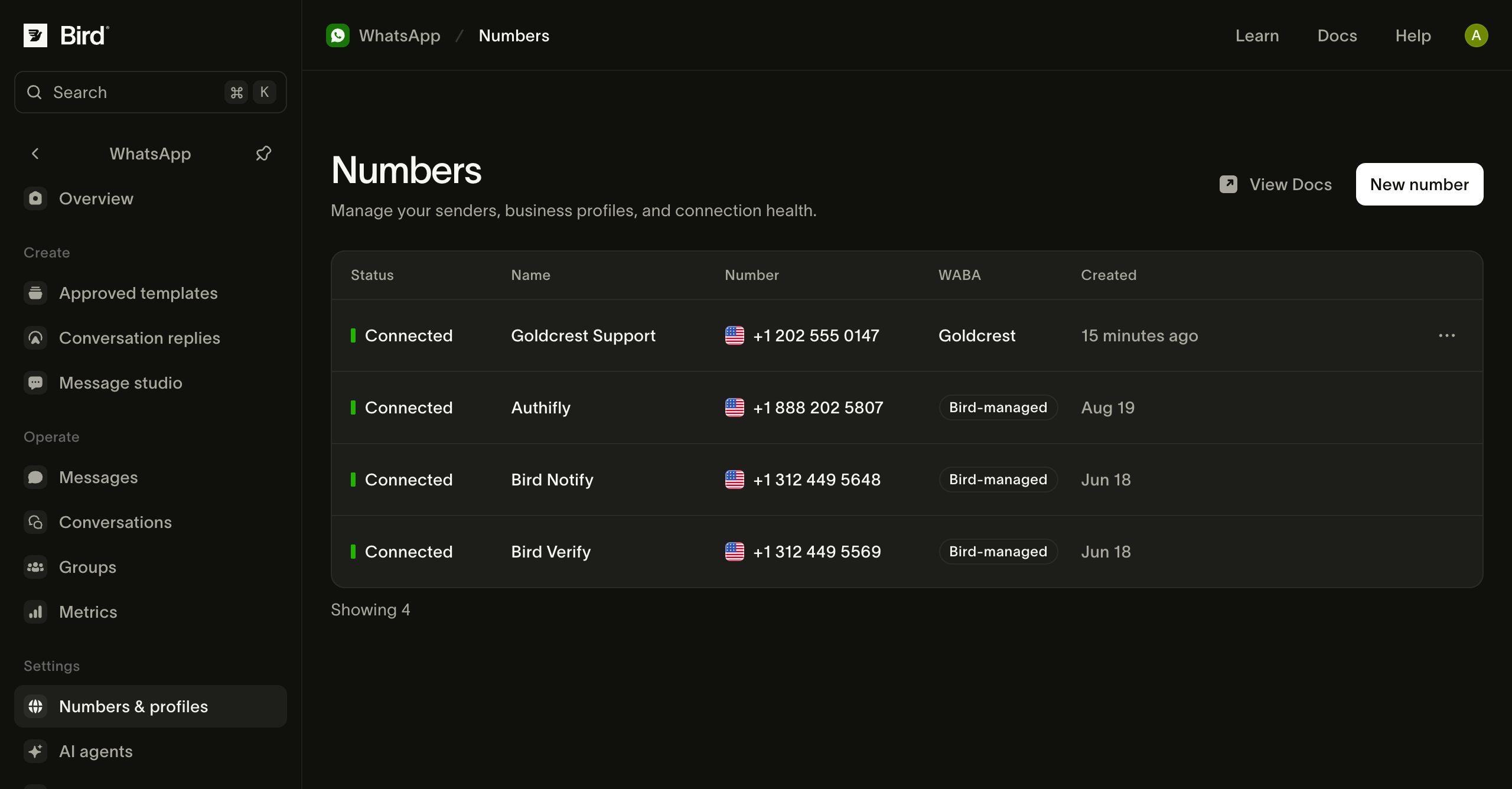Click the AI agents sparkle icon
The height and width of the screenshot is (789, 1512).
(35, 751)
